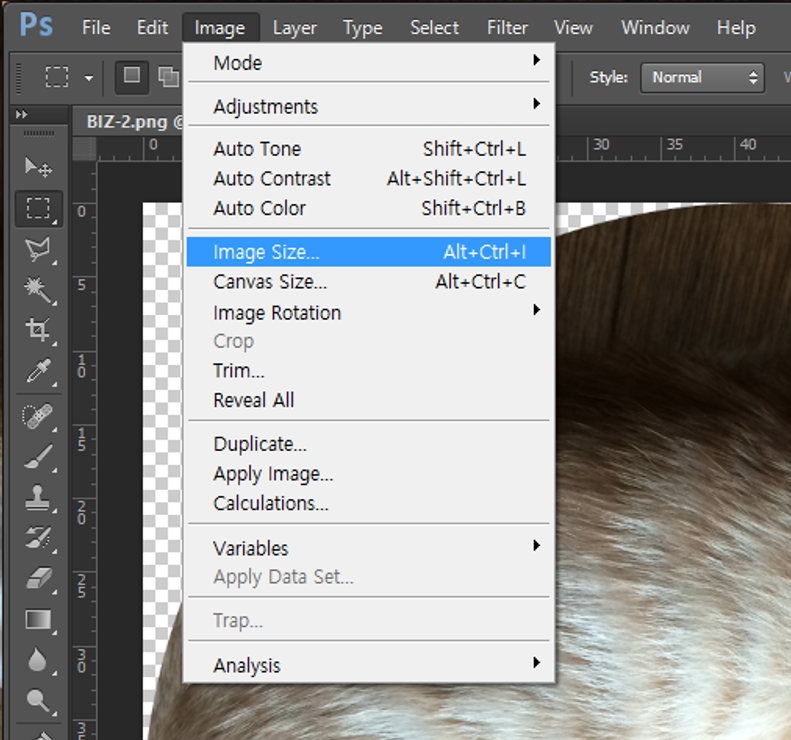Select the Magic Wand tool
791x740 pixels.
click(38, 290)
